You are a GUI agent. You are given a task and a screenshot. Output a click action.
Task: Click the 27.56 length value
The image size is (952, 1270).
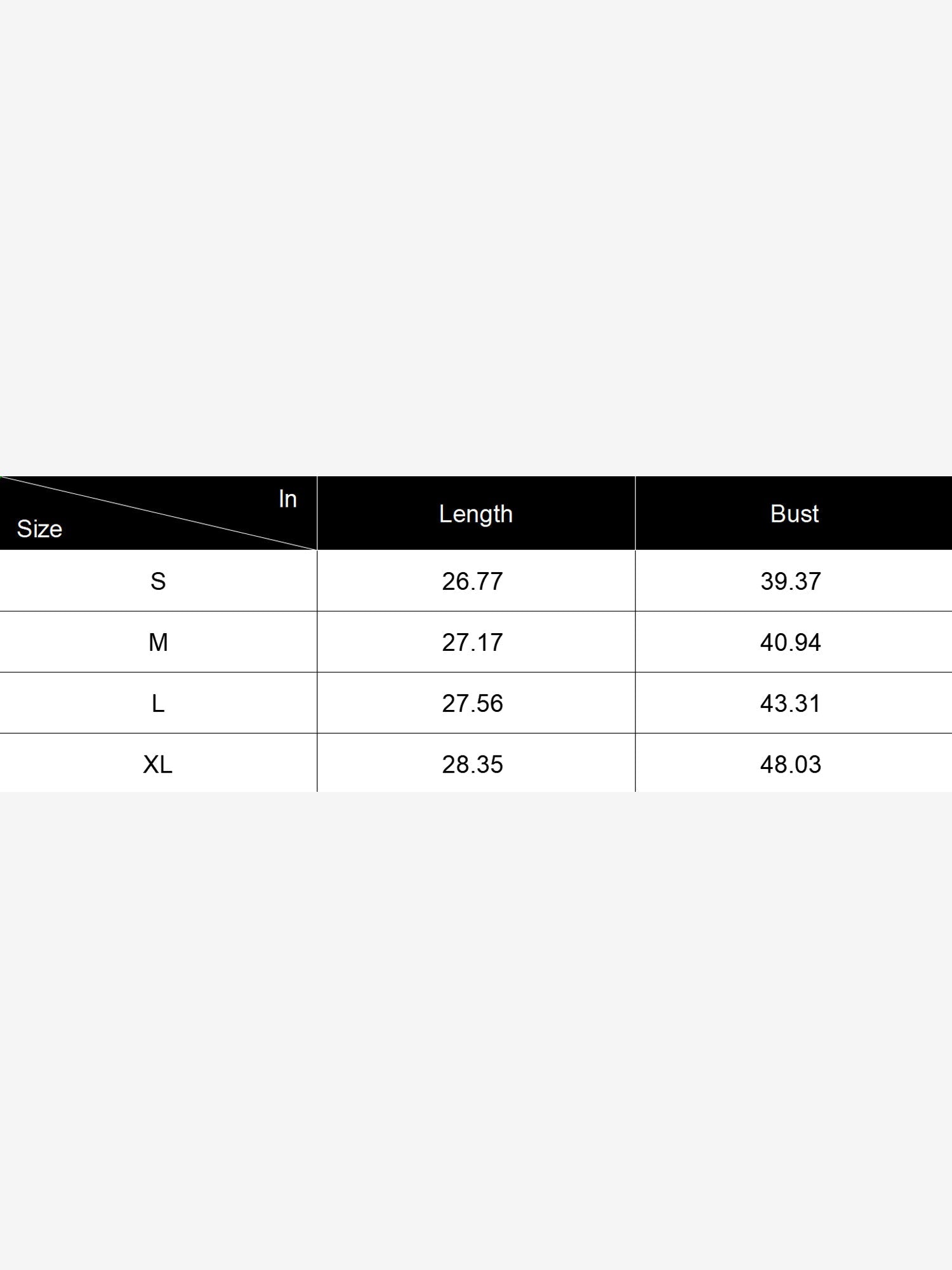[x=472, y=703]
